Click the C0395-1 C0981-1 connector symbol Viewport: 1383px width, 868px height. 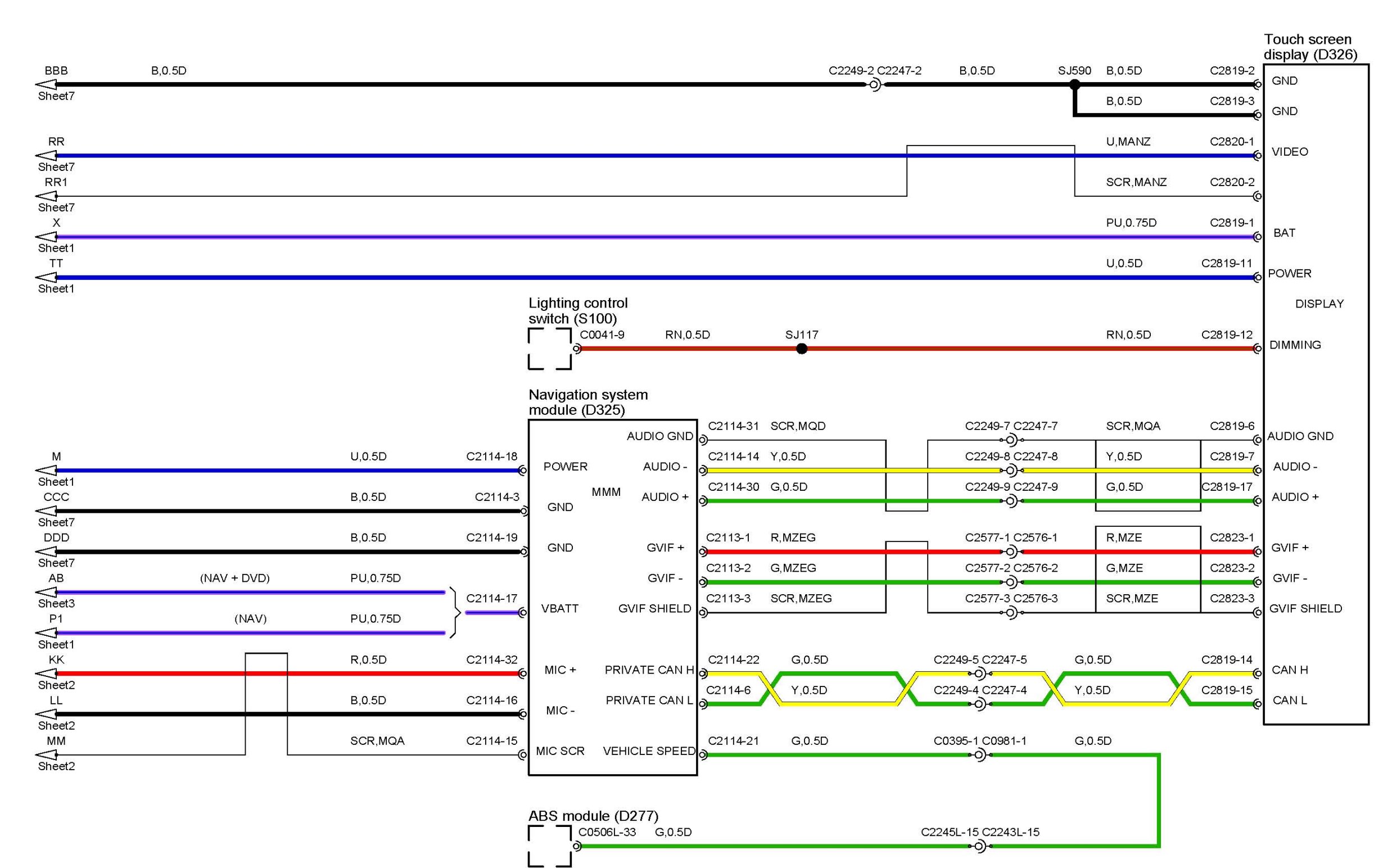pos(980,754)
